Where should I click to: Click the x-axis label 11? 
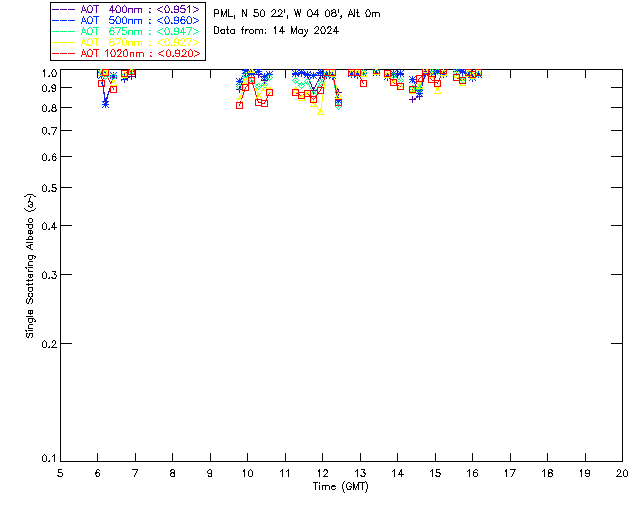[285, 473]
